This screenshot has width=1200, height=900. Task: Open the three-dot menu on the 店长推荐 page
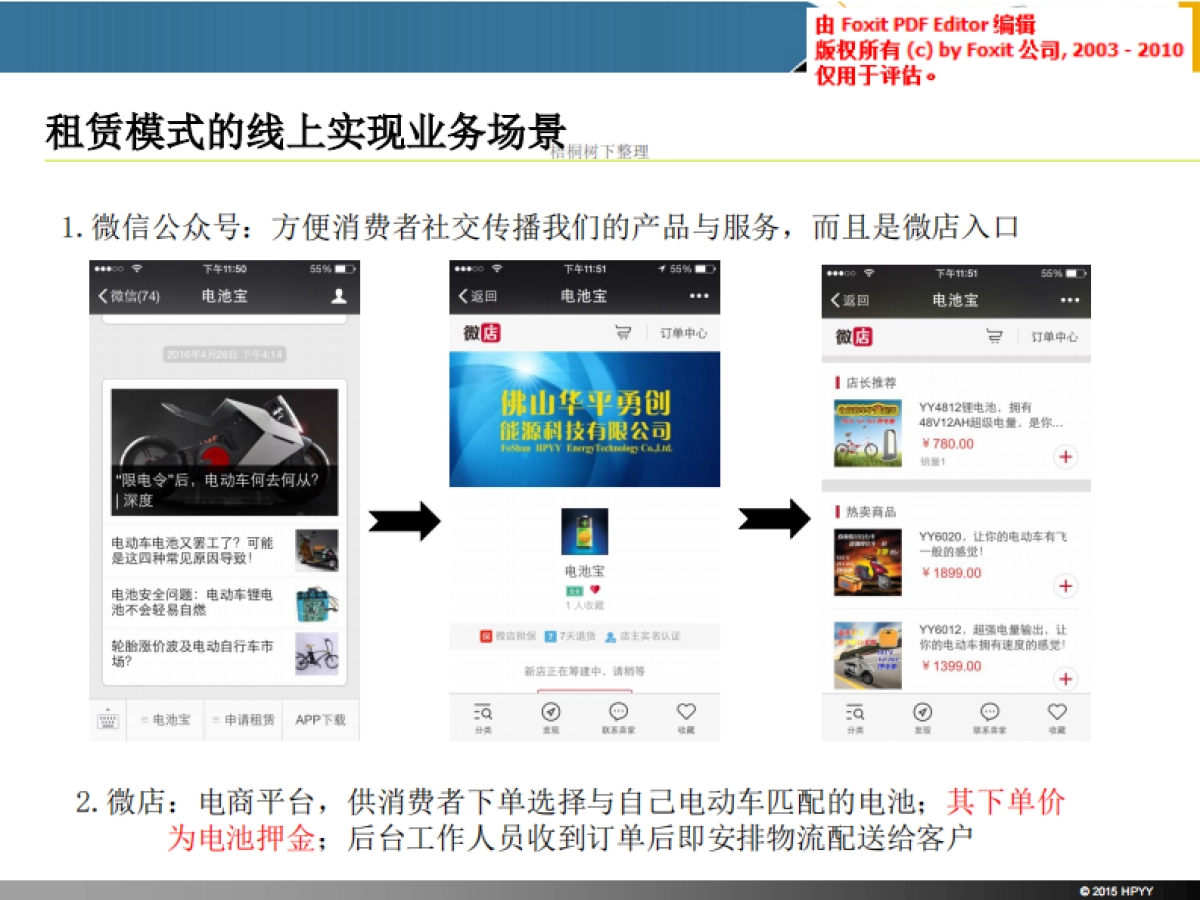1070,300
